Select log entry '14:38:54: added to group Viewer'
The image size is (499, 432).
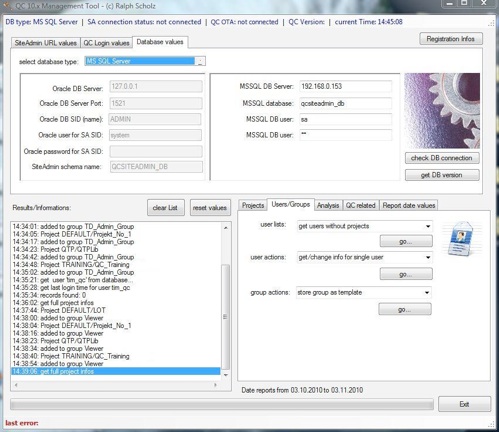click(116, 364)
